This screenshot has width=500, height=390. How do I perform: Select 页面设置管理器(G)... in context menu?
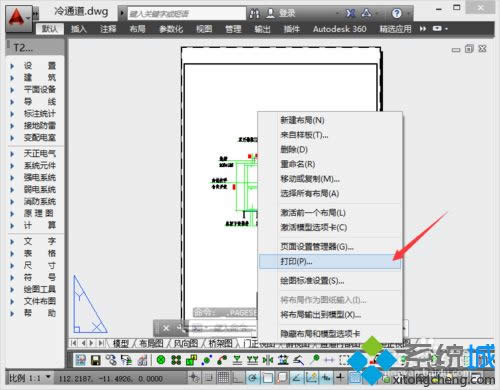pyautogui.click(x=330, y=247)
